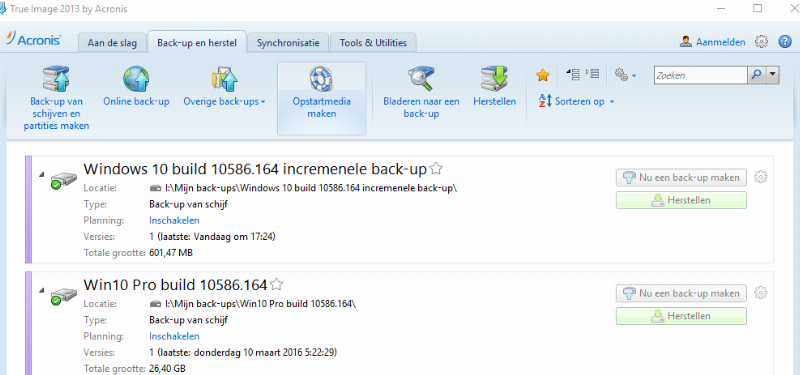Select title Win10 Pro build 10586.164
This screenshot has width=800, height=375.
coord(175,285)
